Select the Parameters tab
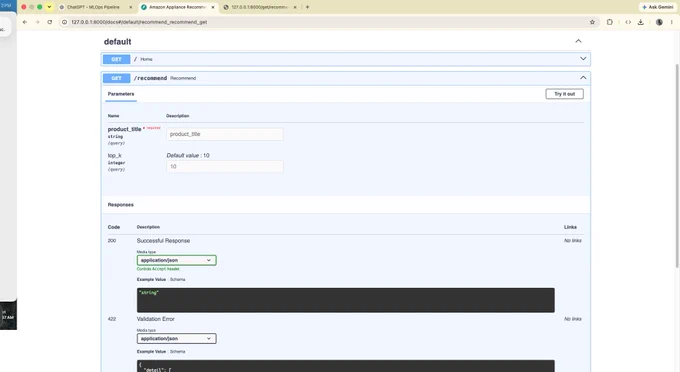The height and width of the screenshot is (372, 680). (121, 94)
